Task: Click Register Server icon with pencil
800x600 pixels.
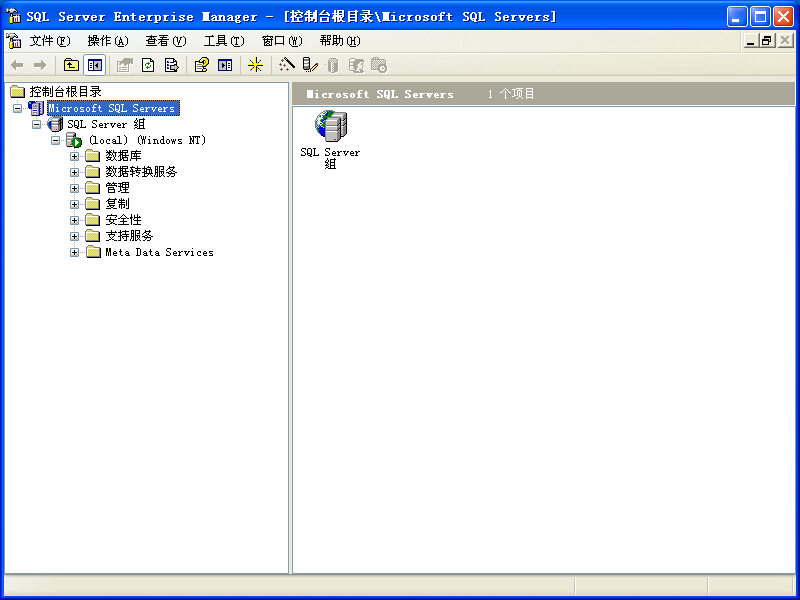Action: tap(310, 65)
